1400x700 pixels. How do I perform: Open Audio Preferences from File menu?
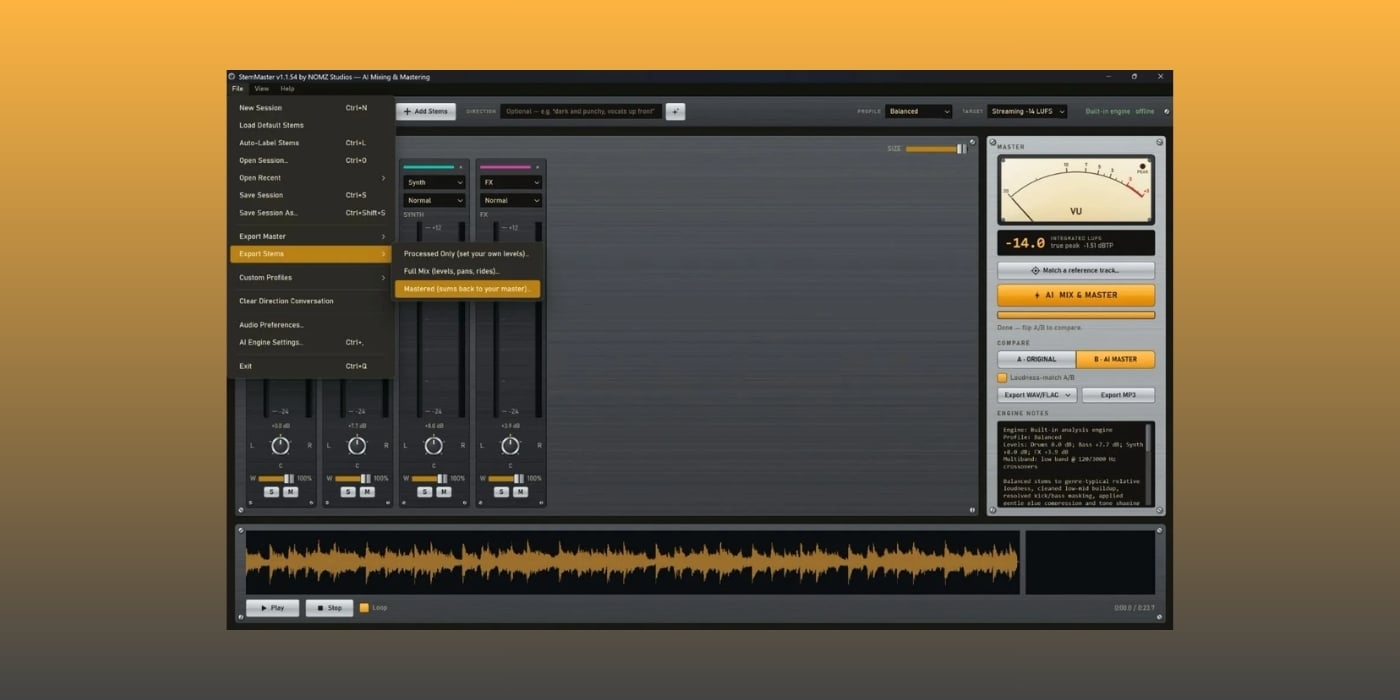tap(312, 324)
